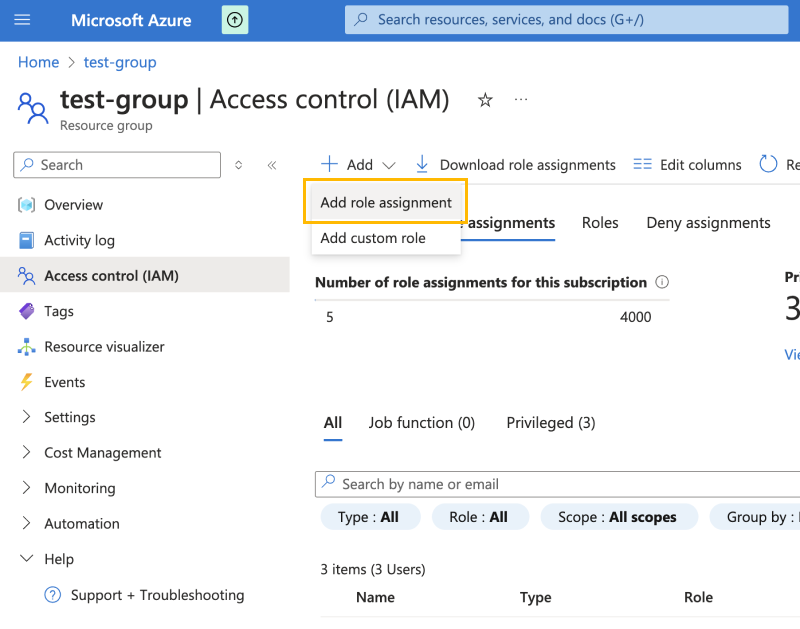
Task: Collapse the Help section
Action: pos(59,559)
